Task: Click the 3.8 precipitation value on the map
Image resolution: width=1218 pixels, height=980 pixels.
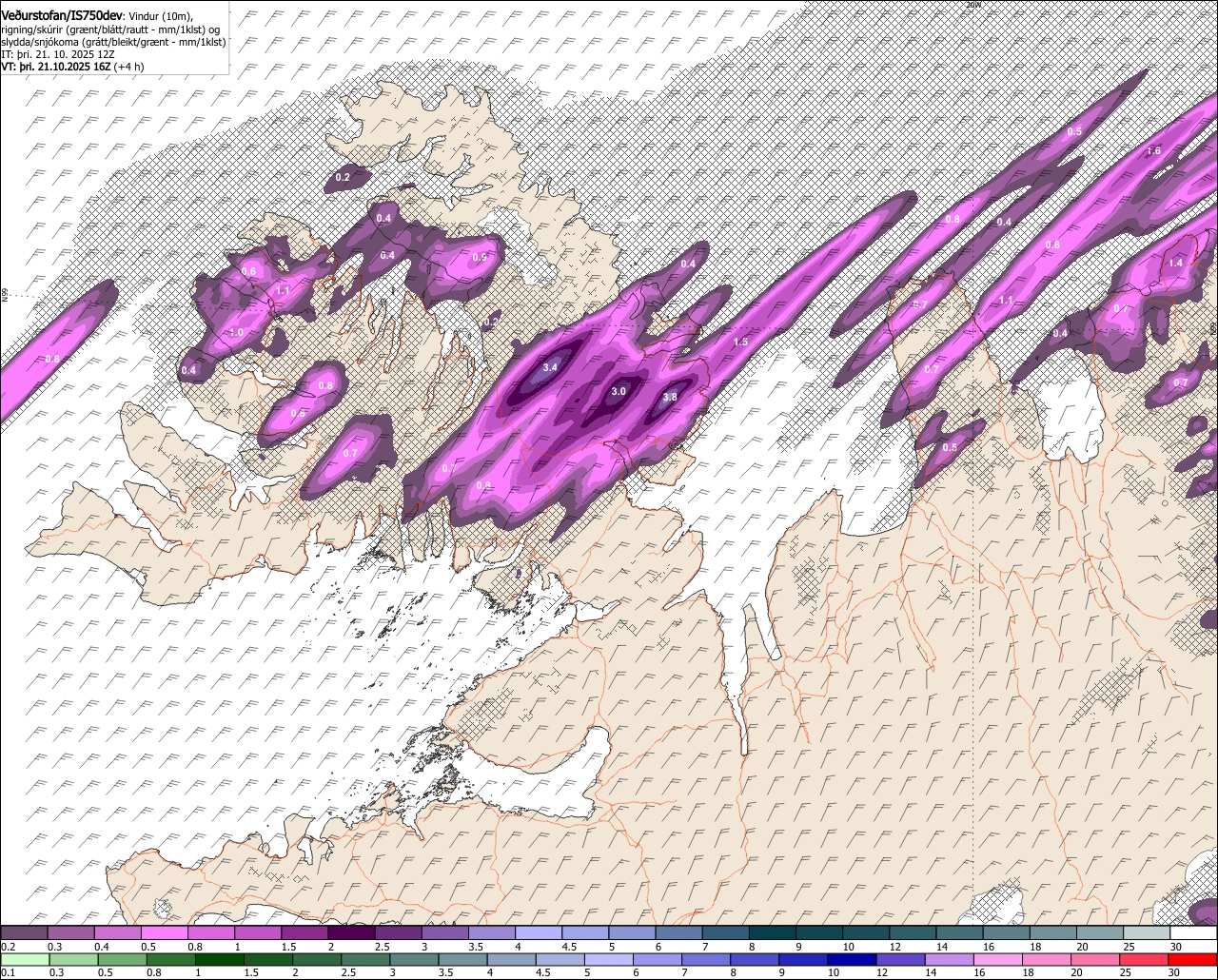Action: [x=670, y=398]
